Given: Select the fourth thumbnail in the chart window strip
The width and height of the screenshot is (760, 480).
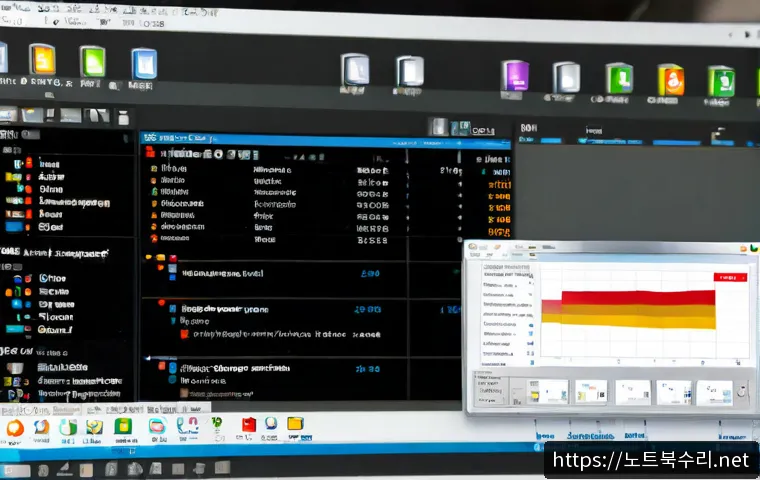Looking at the screenshot, I should [x=674, y=393].
